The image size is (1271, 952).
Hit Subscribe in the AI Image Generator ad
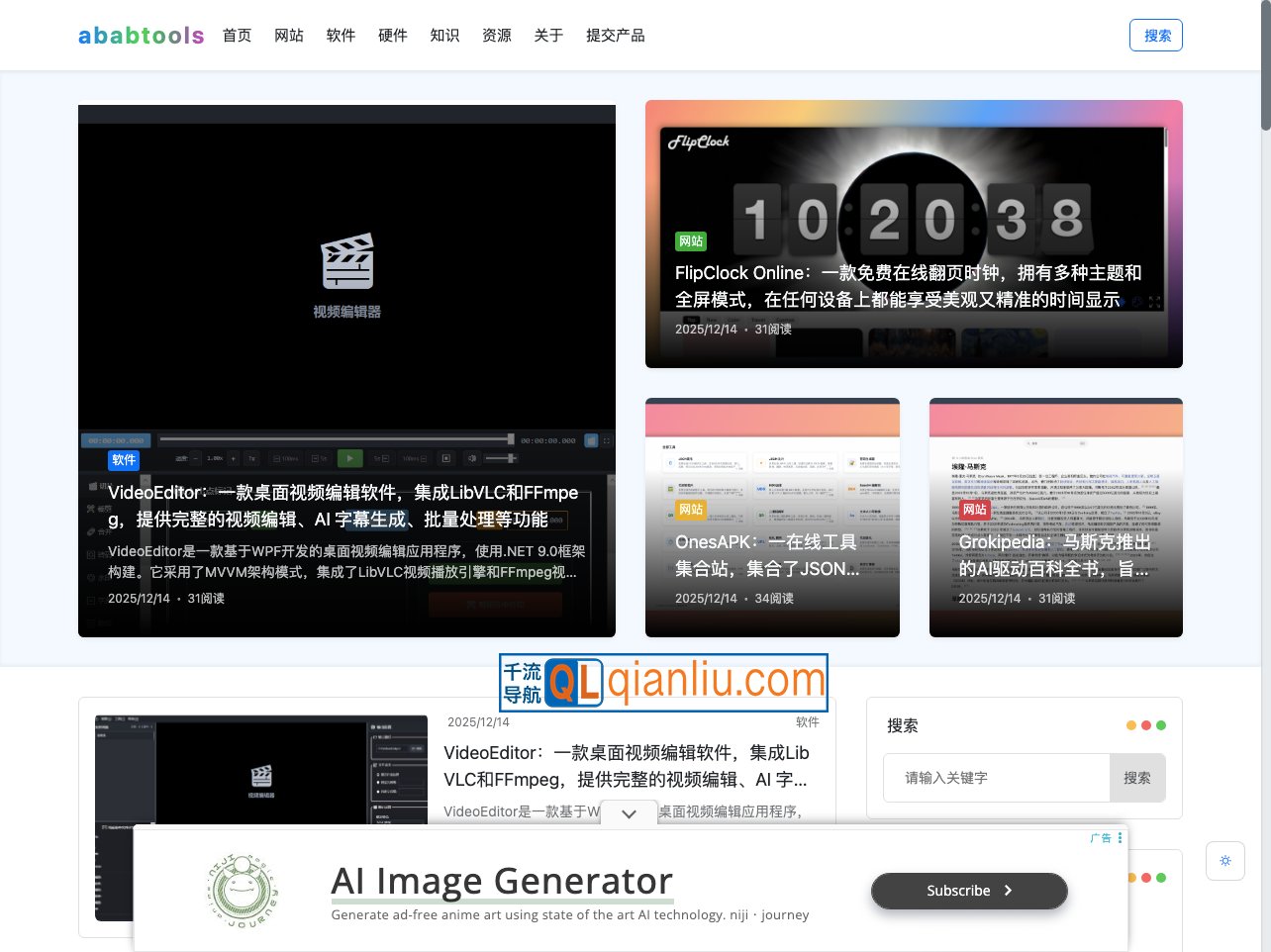968,891
